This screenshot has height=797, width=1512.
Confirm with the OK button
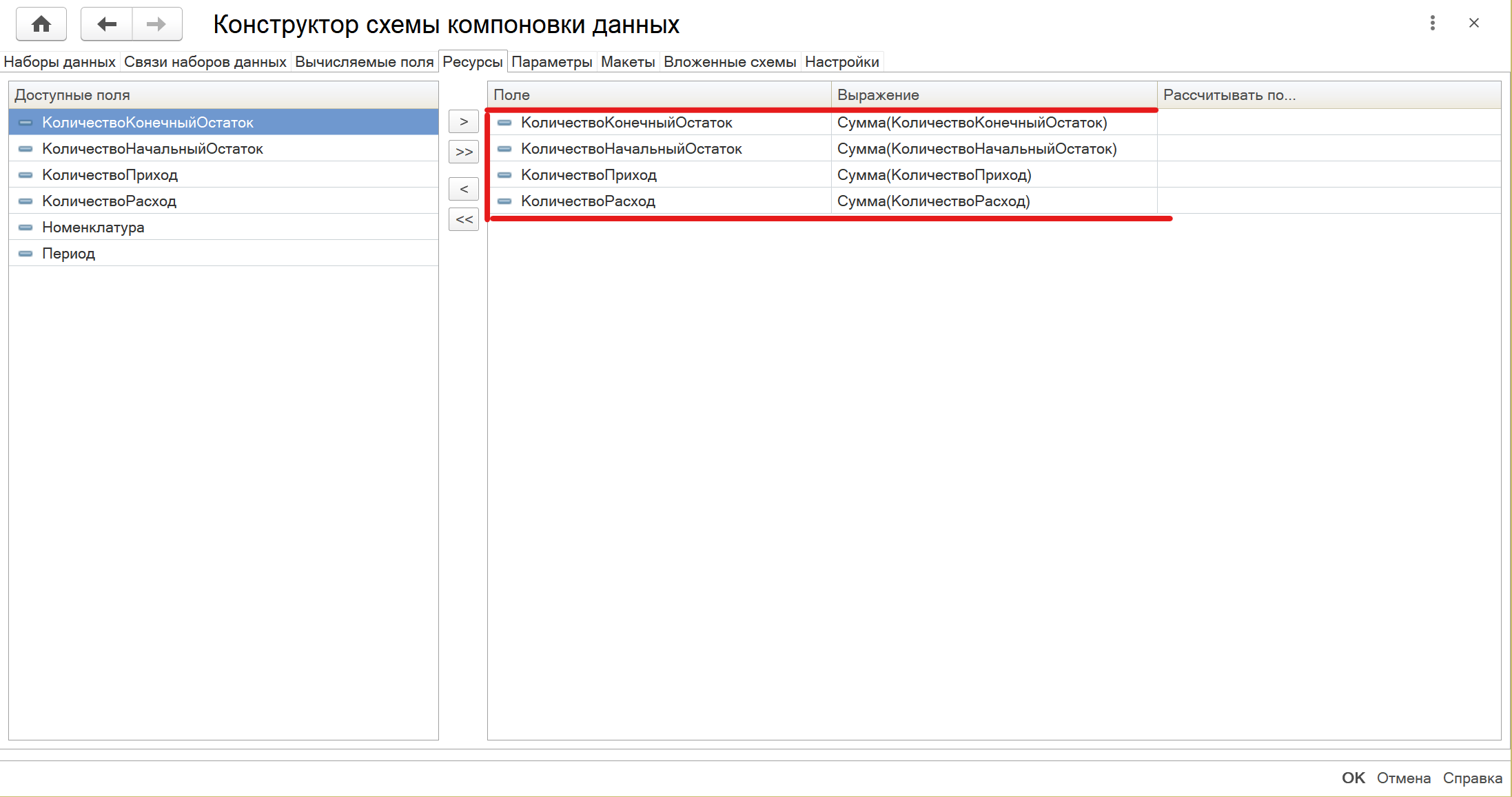click(1353, 778)
